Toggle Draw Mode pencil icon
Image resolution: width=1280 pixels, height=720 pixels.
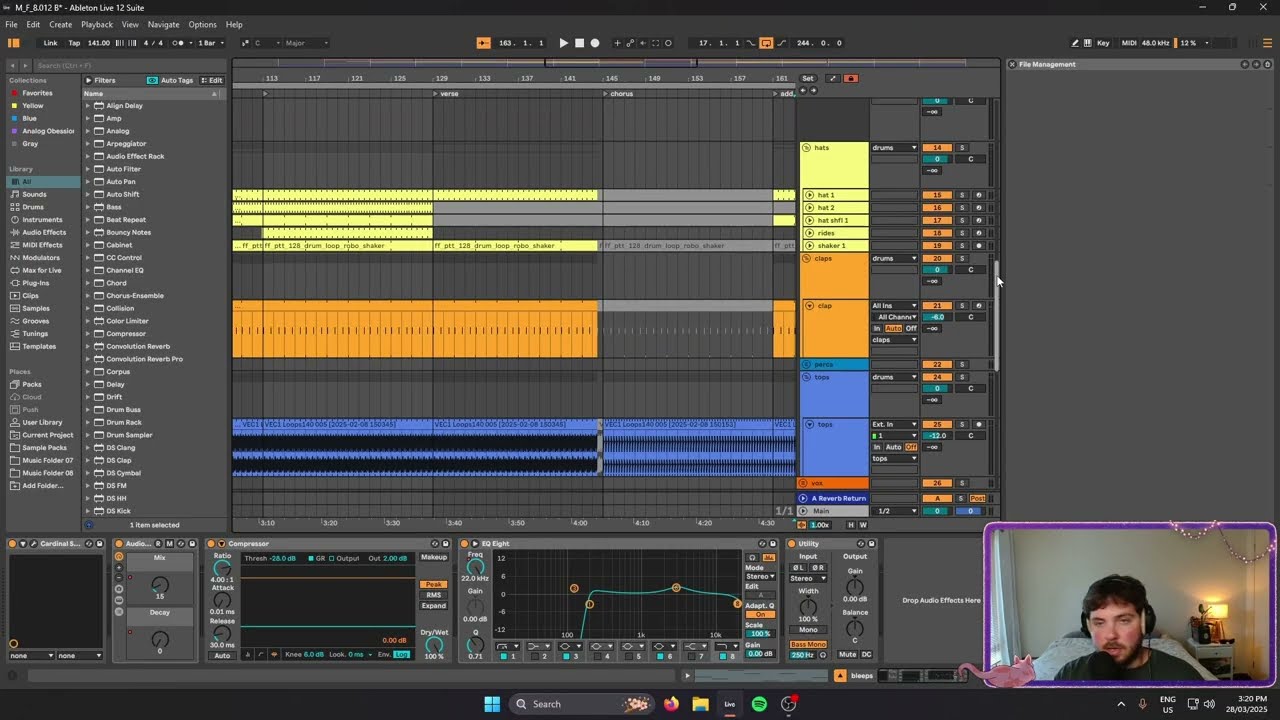(1075, 43)
